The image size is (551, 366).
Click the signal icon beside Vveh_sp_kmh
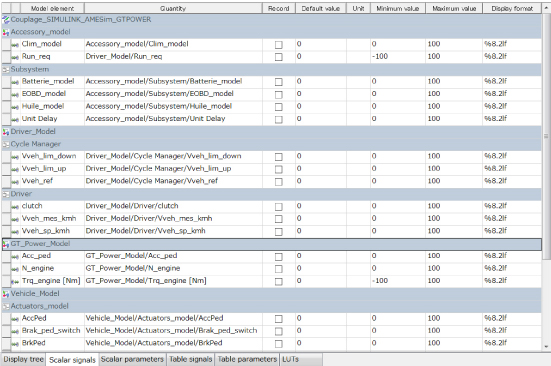coord(15,232)
